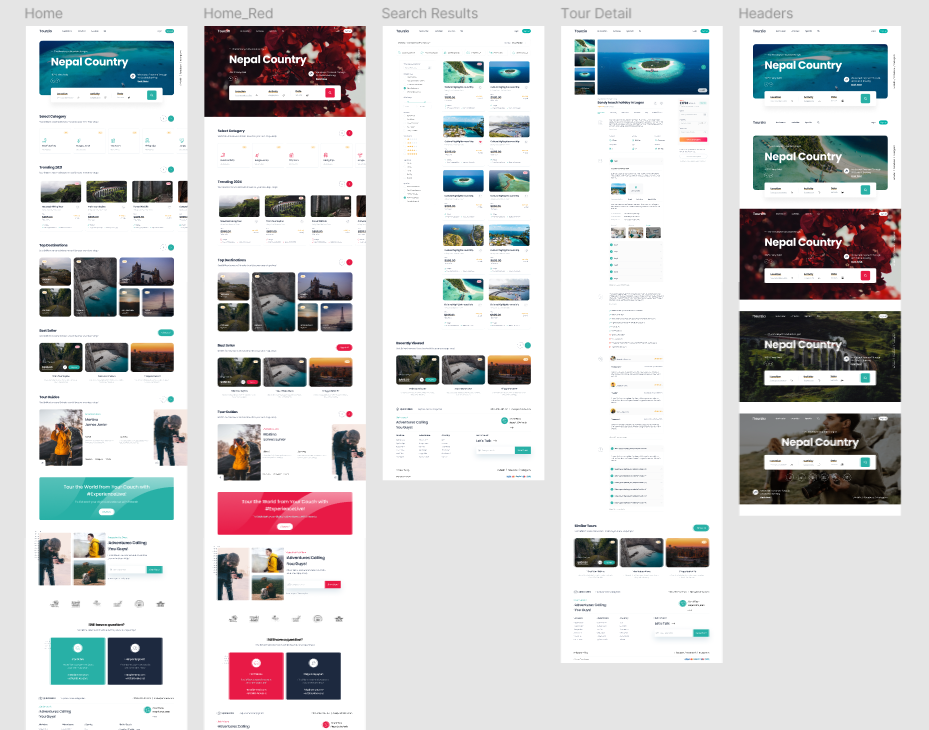Click the teal Best Seller button in Home frame

click(x=165, y=331)
